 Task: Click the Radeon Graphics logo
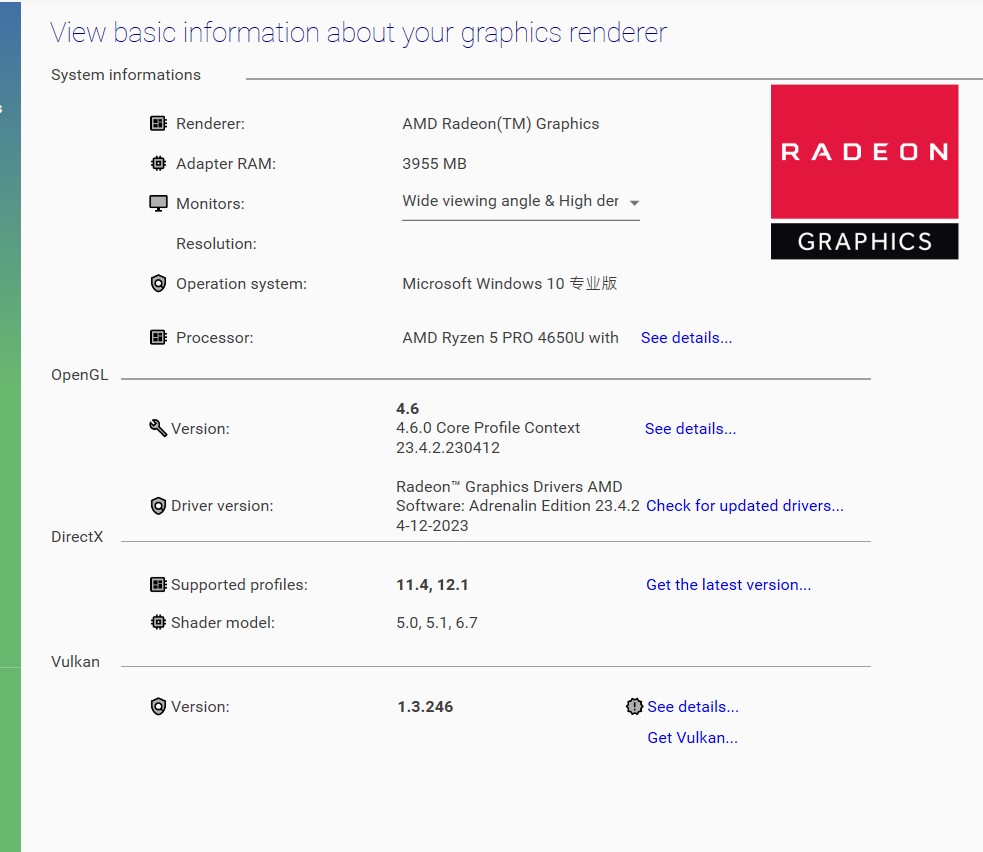point(864,170)
